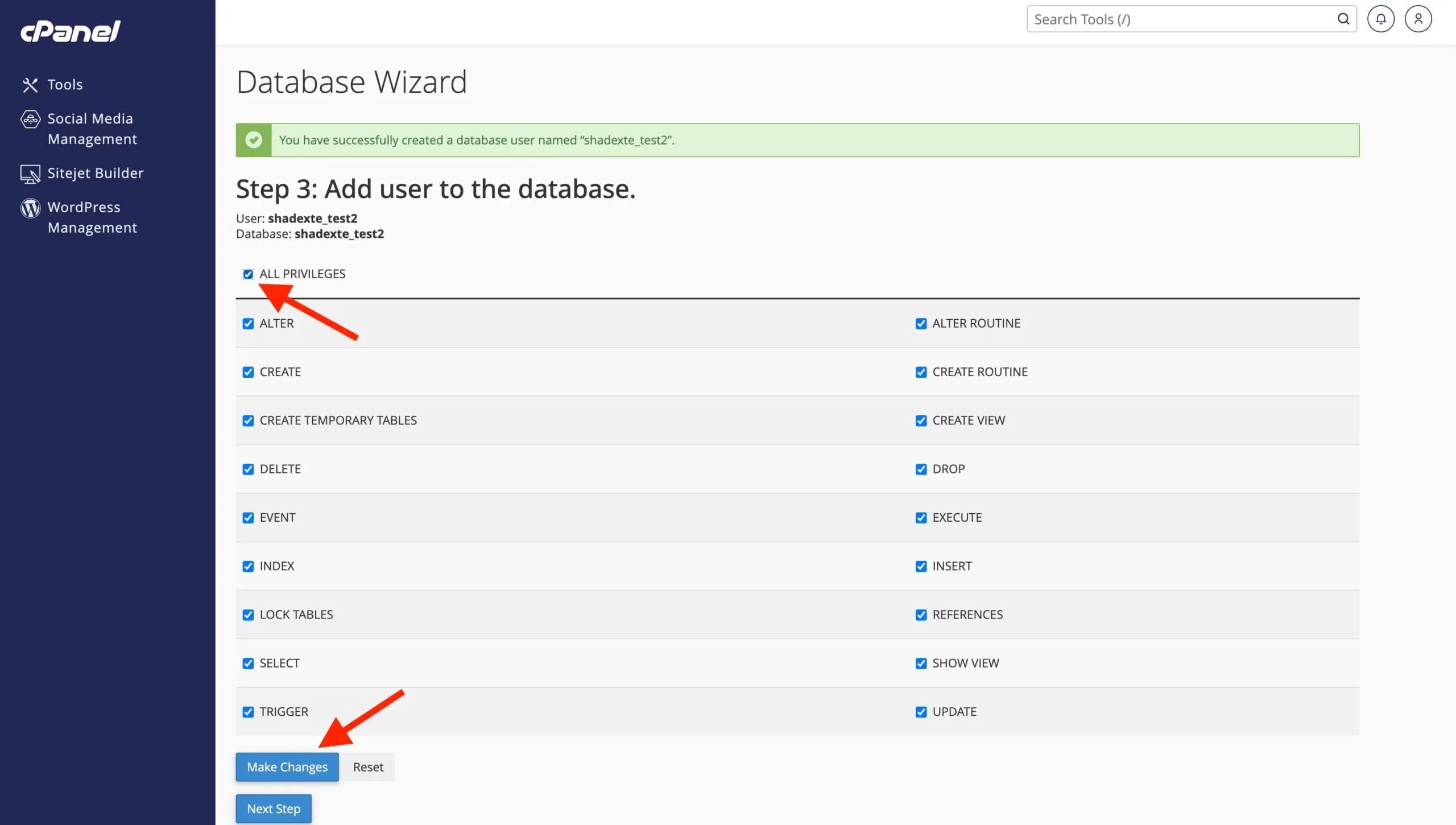Uncheck the CREATE VIEW privilege

coord(921,420)
